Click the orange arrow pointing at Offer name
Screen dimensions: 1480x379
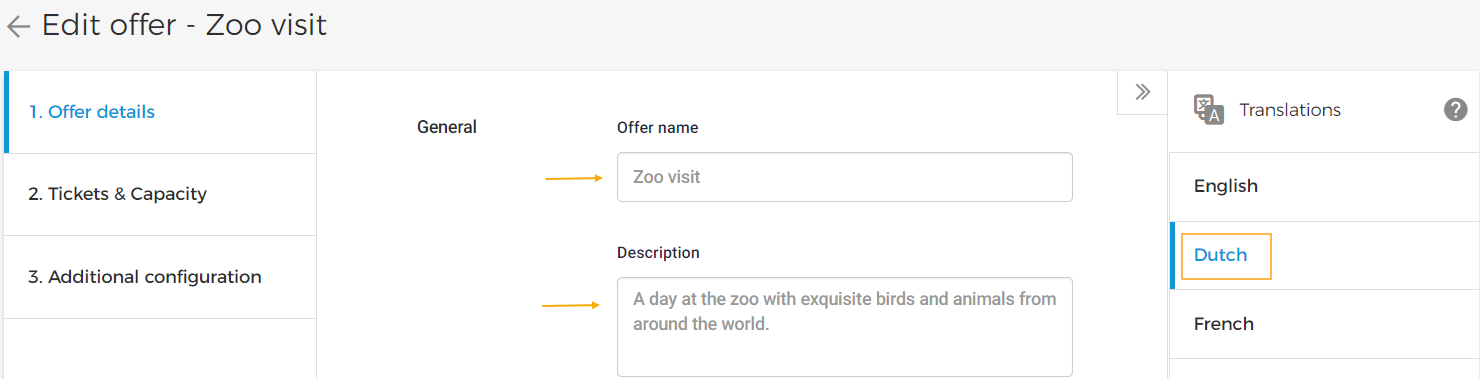coord(574,179)
